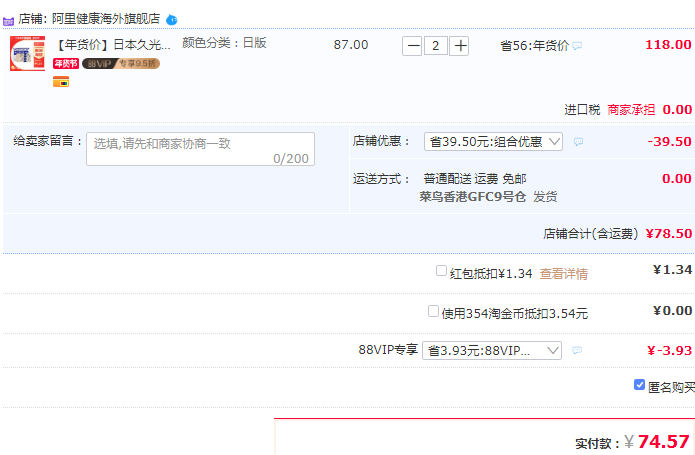The image size is (695, 455).
Task: Show info bubble beside 88VIP专享 dropdown
Action: pyautogui.click(x=577, y=350)
